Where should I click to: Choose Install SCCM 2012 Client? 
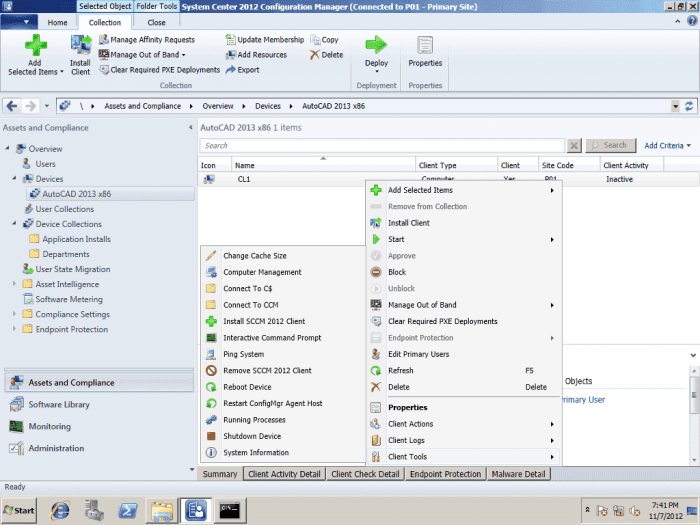pyautogui.click(x=283, y=321)
